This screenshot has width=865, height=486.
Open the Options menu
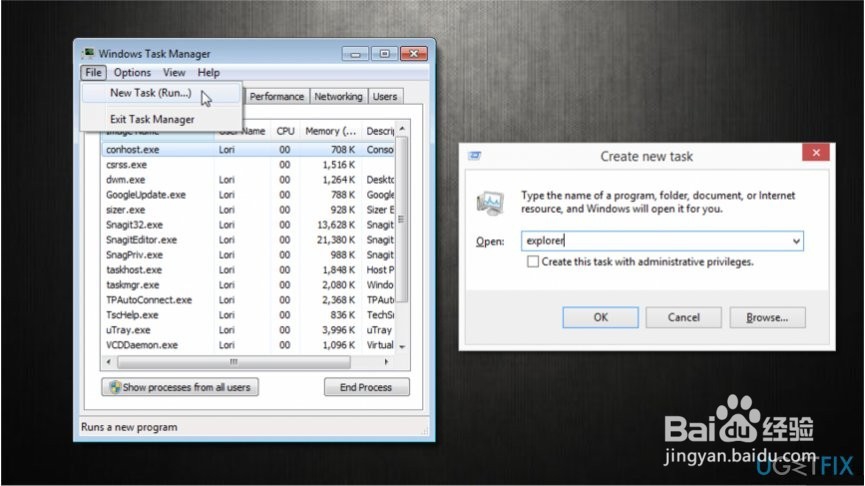132,72
